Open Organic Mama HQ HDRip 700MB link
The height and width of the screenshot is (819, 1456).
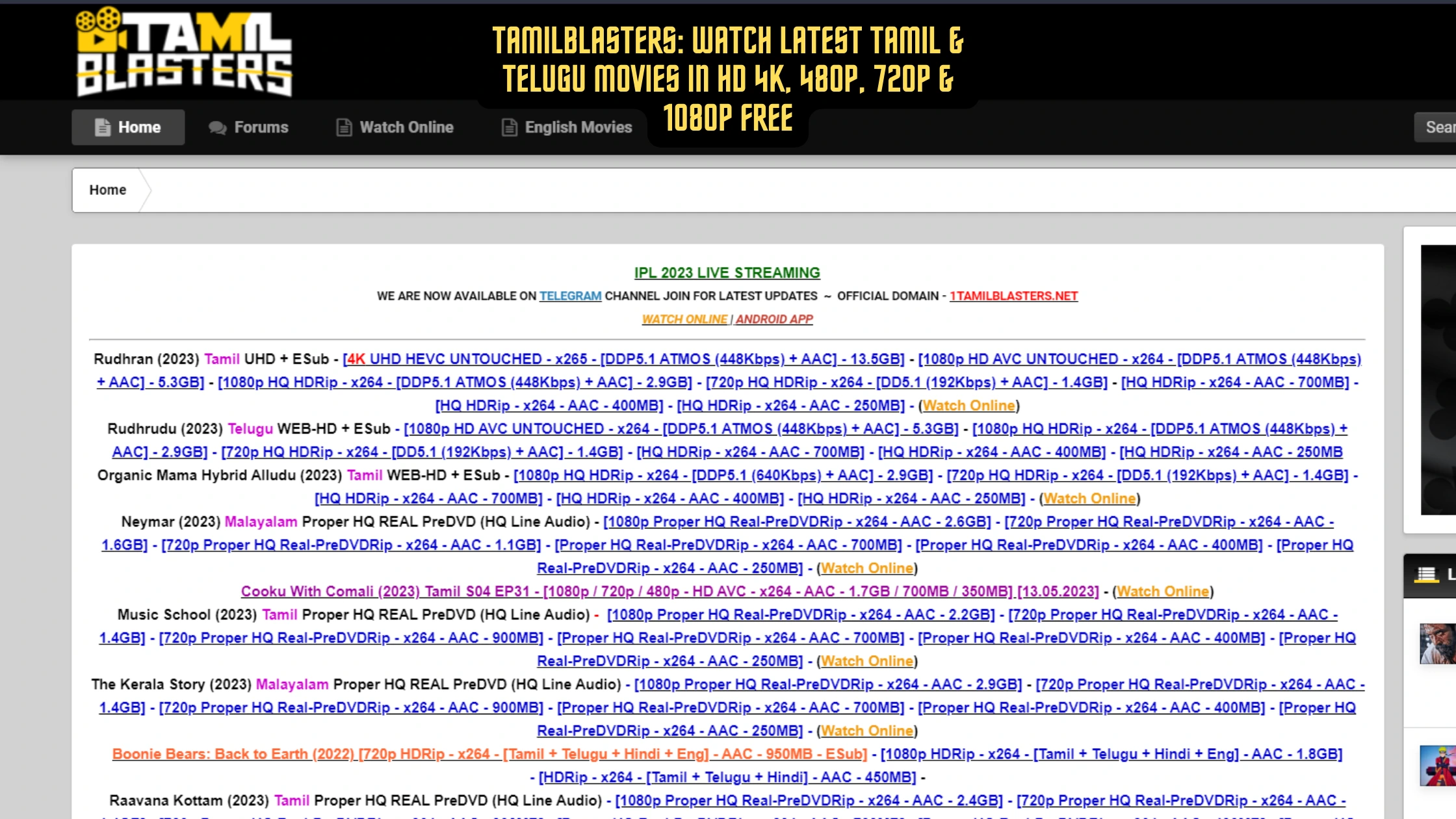428,499
